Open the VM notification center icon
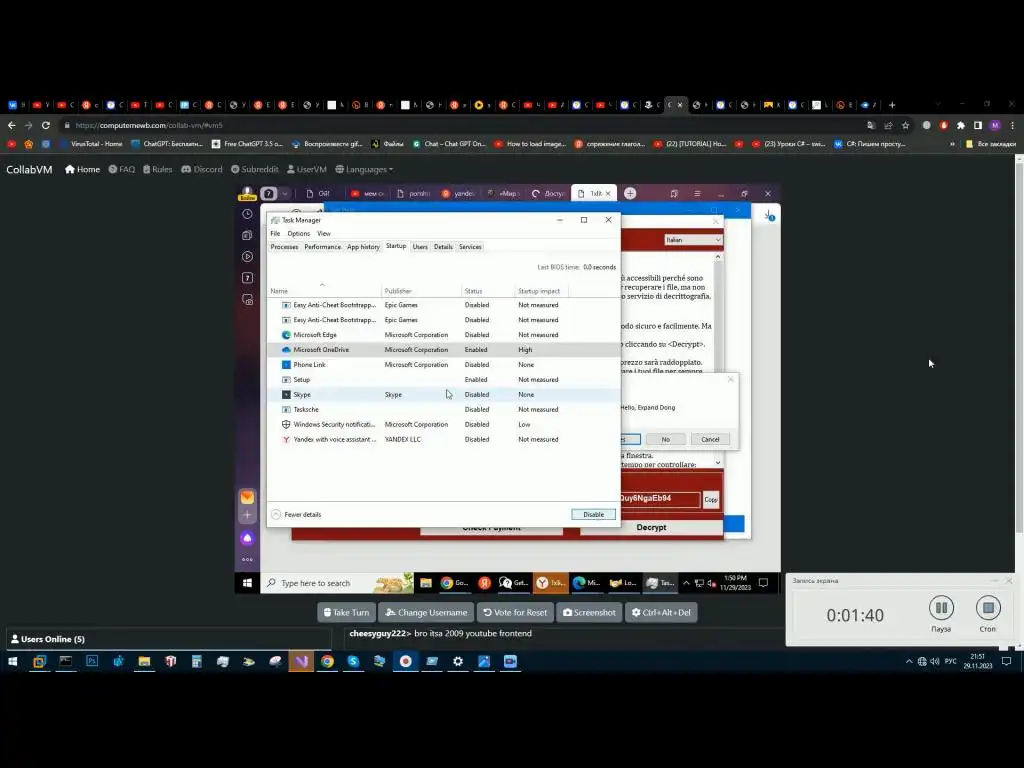1024x768 pixels. (763, 583)
